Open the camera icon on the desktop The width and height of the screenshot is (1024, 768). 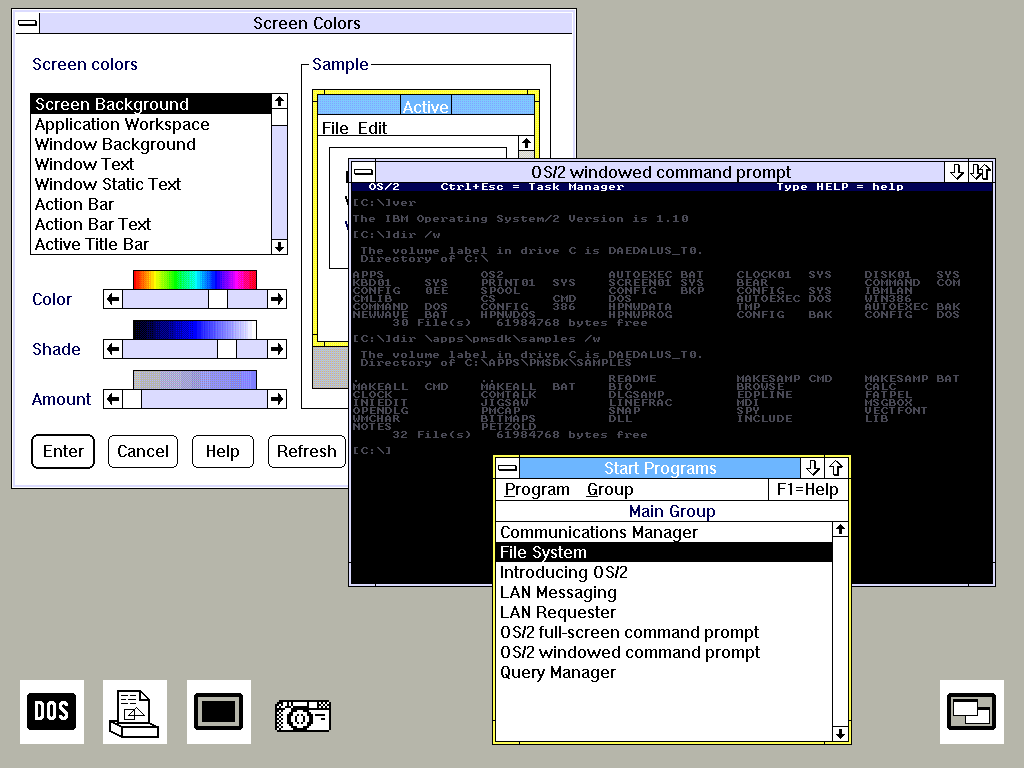[x=303, y=716]
